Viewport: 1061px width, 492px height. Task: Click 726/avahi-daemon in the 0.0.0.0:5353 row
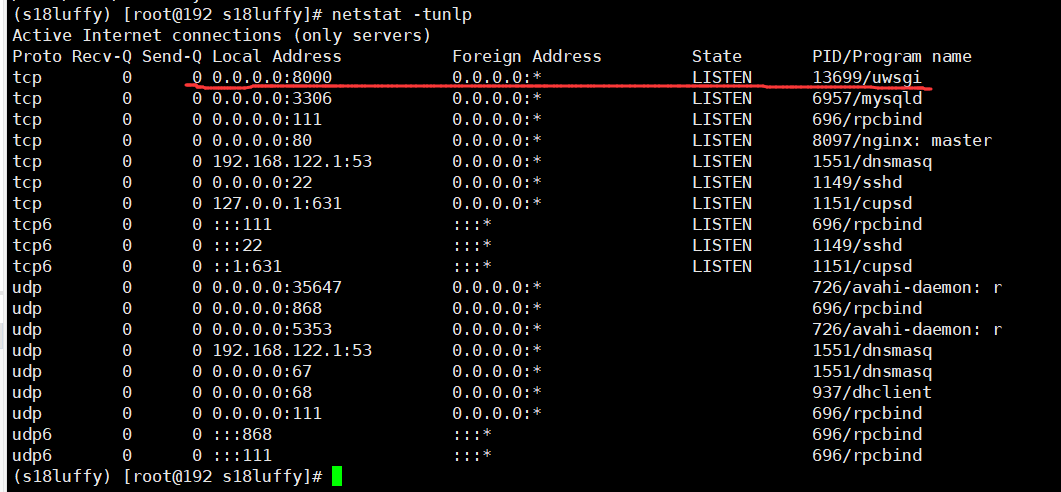tap(907, 329)
